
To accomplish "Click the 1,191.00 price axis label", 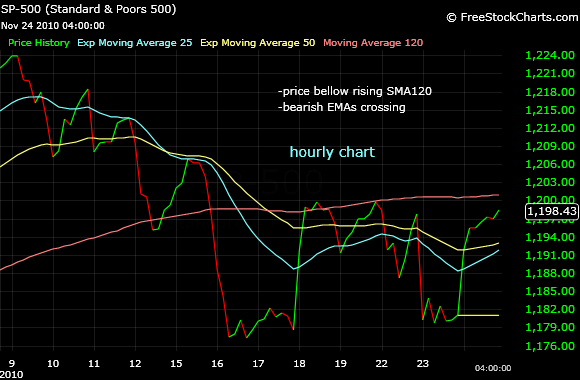I will (x=550, y=255).
